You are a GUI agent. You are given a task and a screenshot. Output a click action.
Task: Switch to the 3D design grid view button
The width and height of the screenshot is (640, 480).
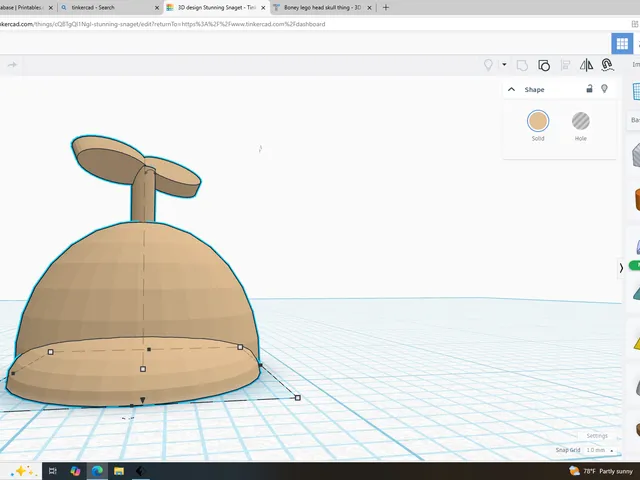[x=622, y=44]
